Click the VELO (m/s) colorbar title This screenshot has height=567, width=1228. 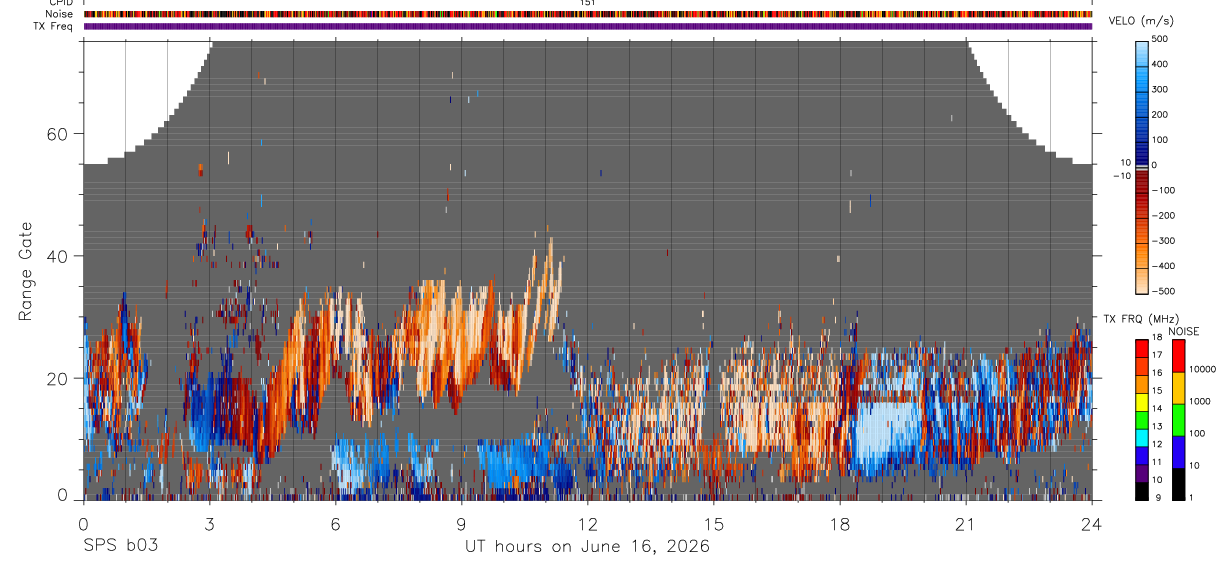1160,21
